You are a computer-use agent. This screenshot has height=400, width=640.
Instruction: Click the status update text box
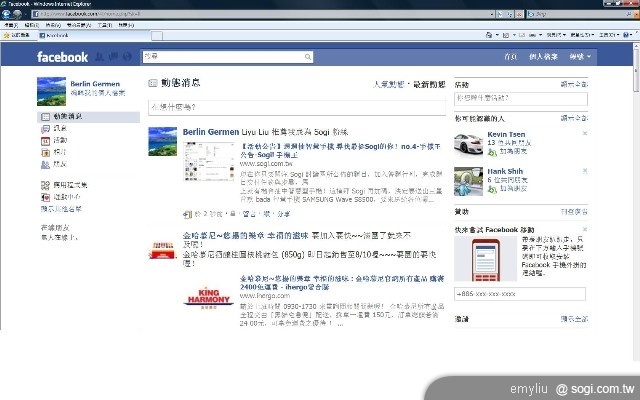click(295, 106)
